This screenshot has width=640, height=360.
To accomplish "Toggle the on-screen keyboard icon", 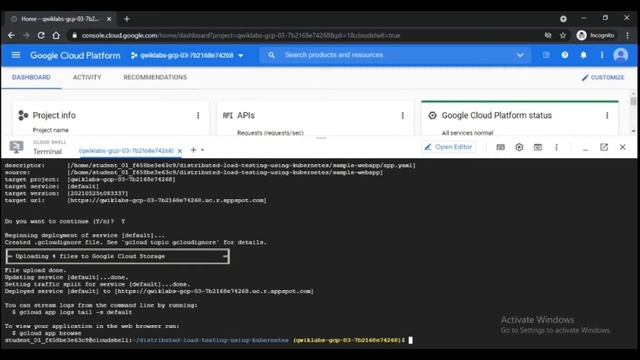I will point(500,147).
